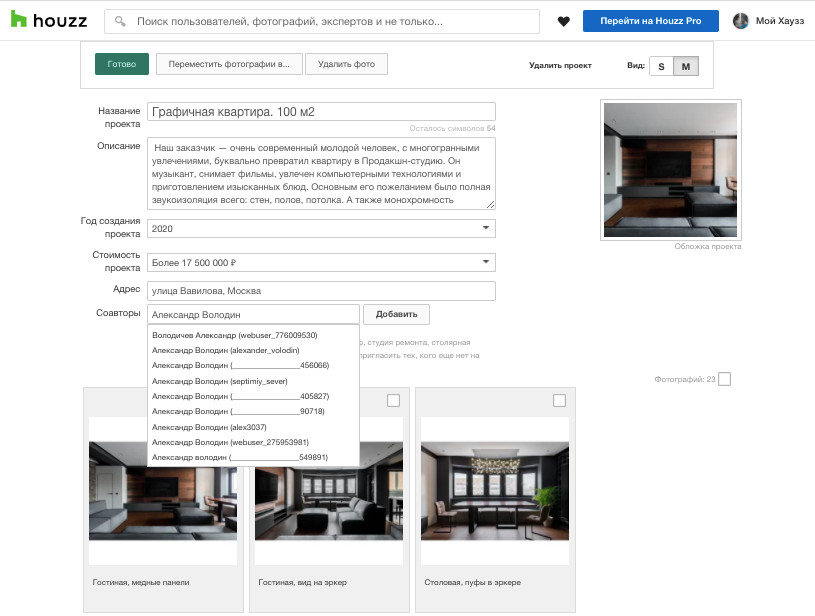
Task: Click the search magnifier icon
Action: click(x=120, y=21)
